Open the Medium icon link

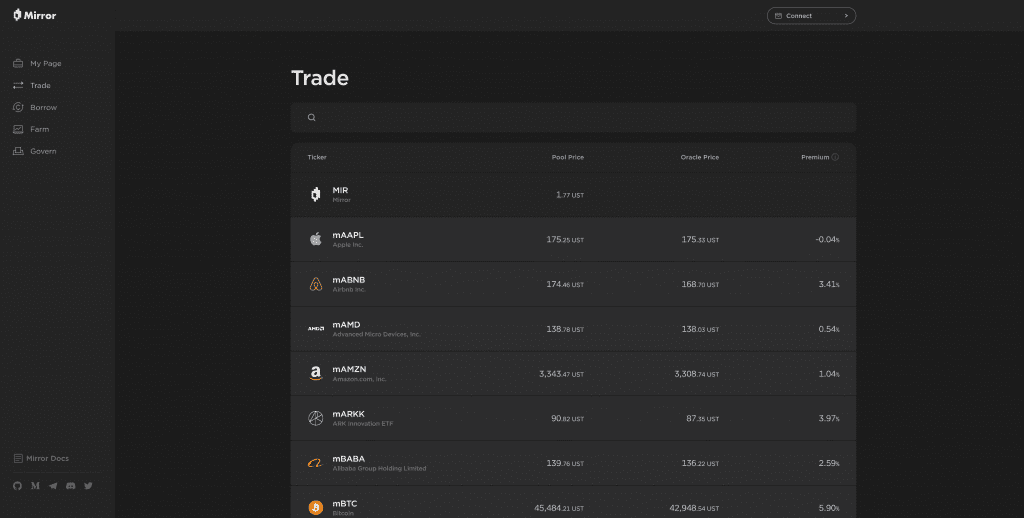(35, 486)
